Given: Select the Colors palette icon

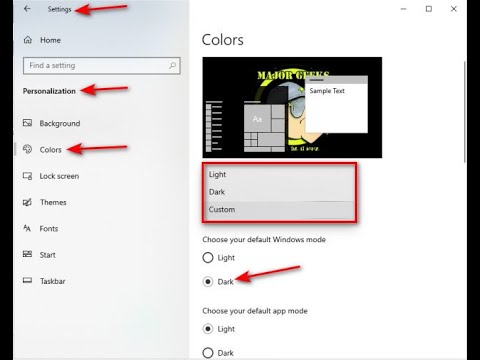Looking at the screenshot, I should (x=27, y=149).
